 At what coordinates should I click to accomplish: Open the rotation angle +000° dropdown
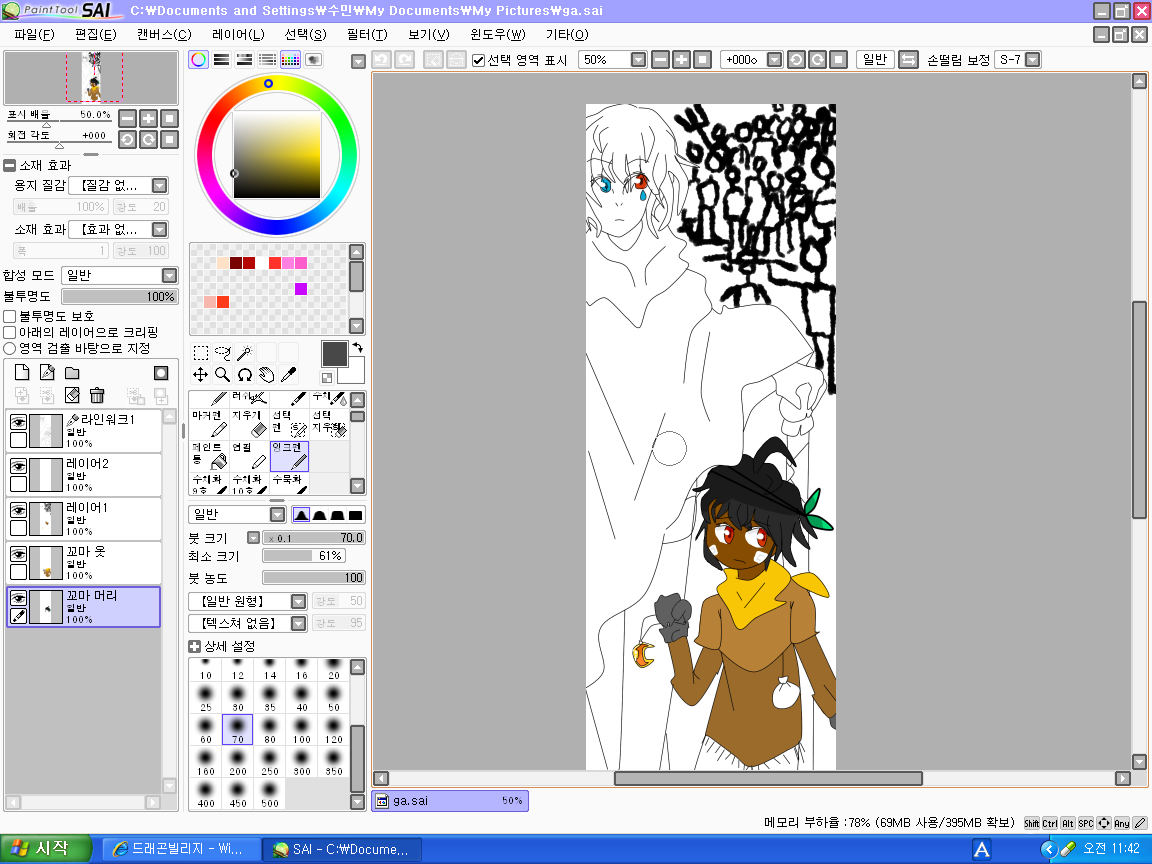pos(774,60)
